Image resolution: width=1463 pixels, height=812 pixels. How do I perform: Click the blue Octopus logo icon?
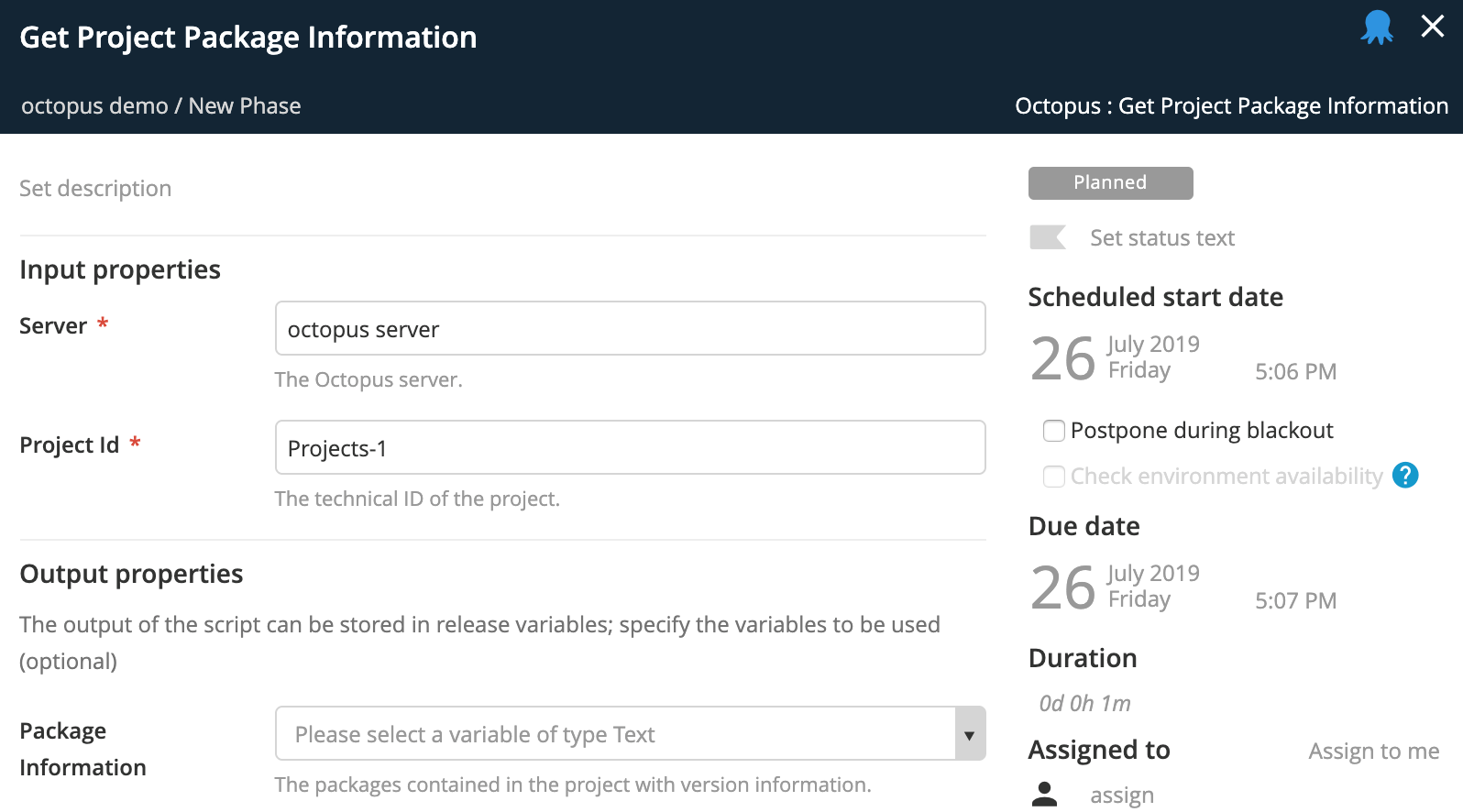pyautogui.click(x=1377, y=27)
